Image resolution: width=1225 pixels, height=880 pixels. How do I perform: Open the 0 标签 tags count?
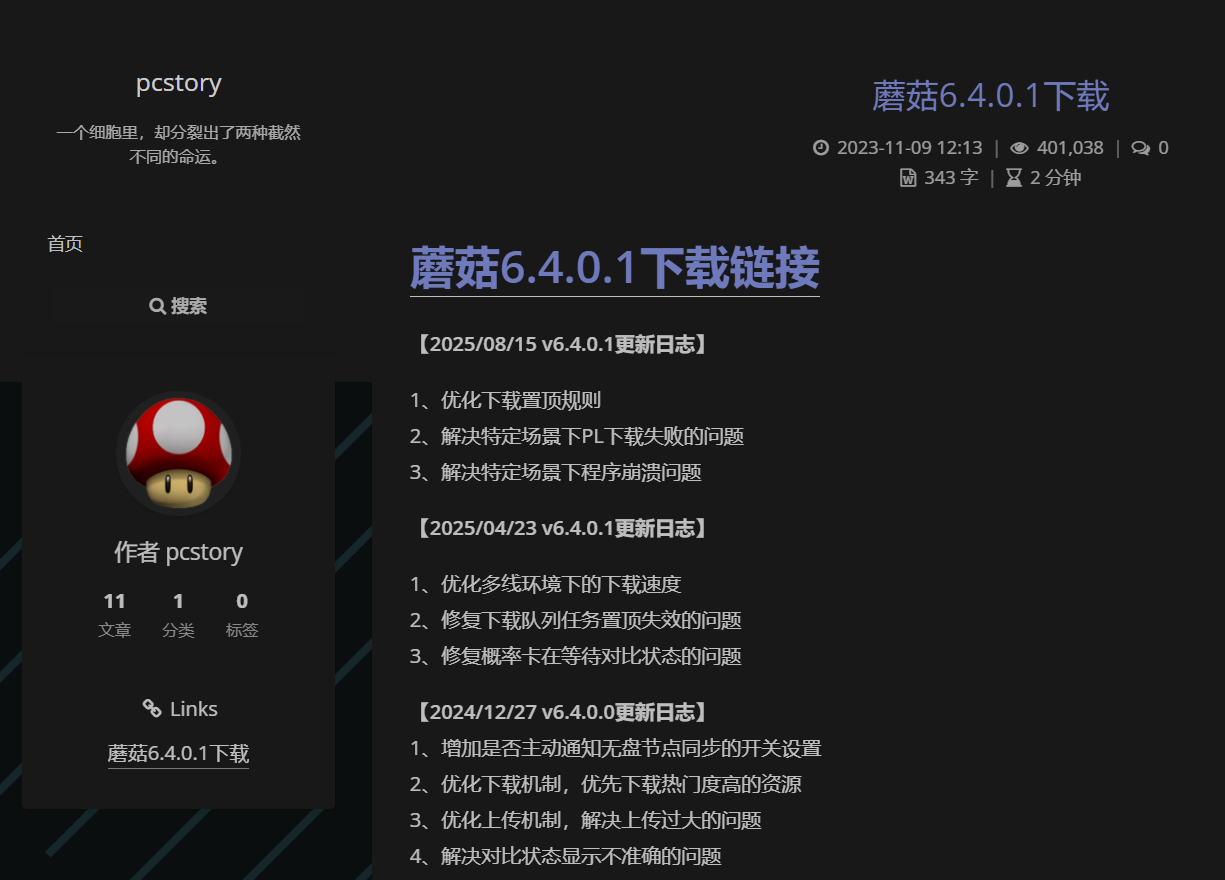(242, 614)
